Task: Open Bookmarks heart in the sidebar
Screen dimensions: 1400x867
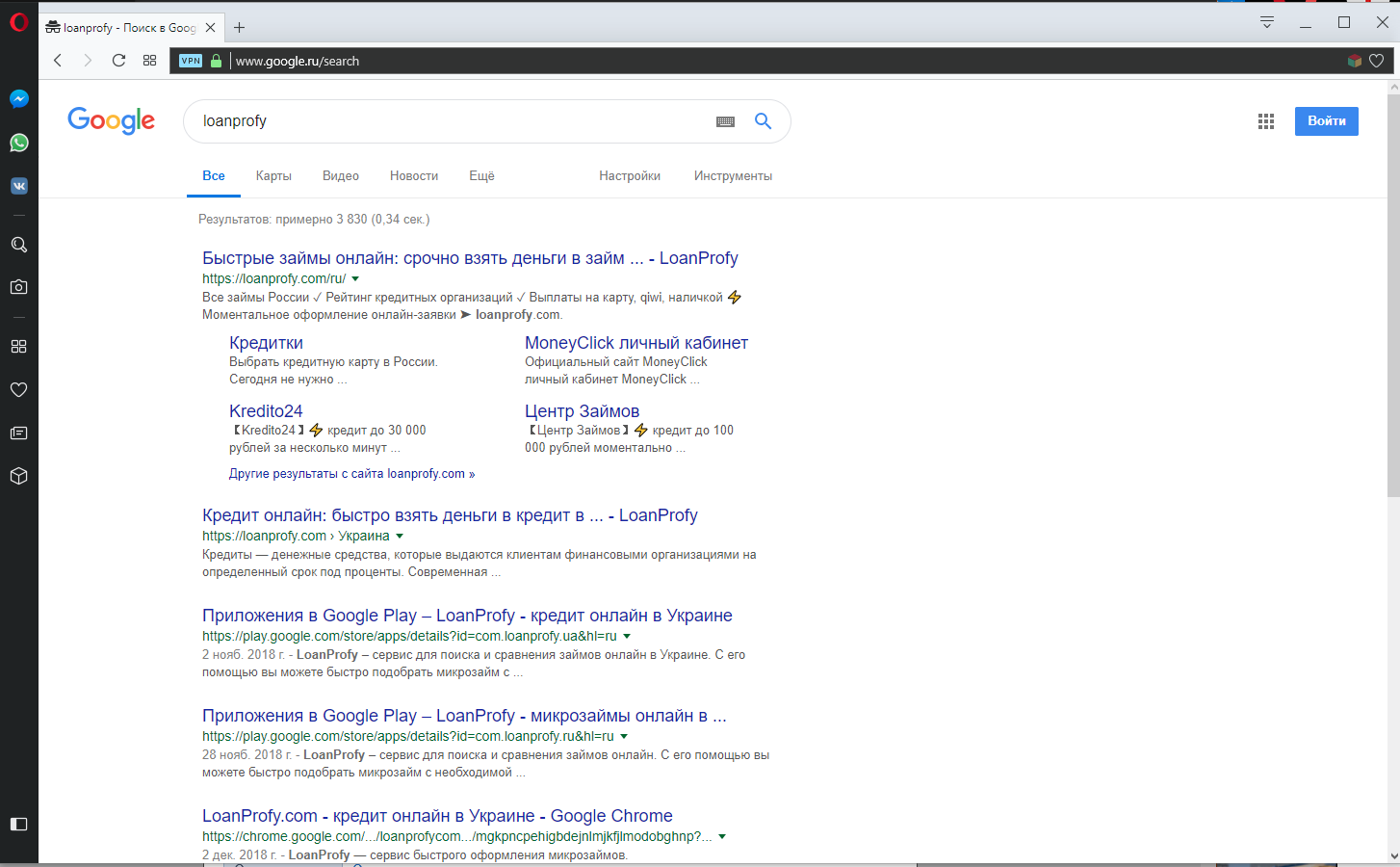Action: coord(18,390)
